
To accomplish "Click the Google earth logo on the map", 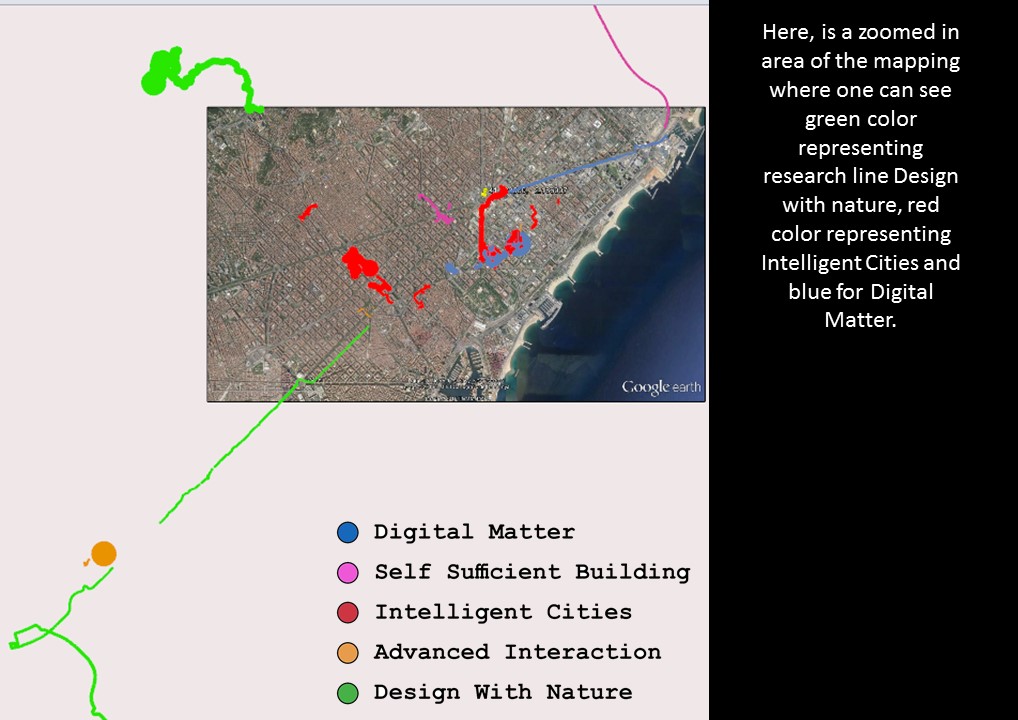I will pyautogui.click(x=661, y=387).
